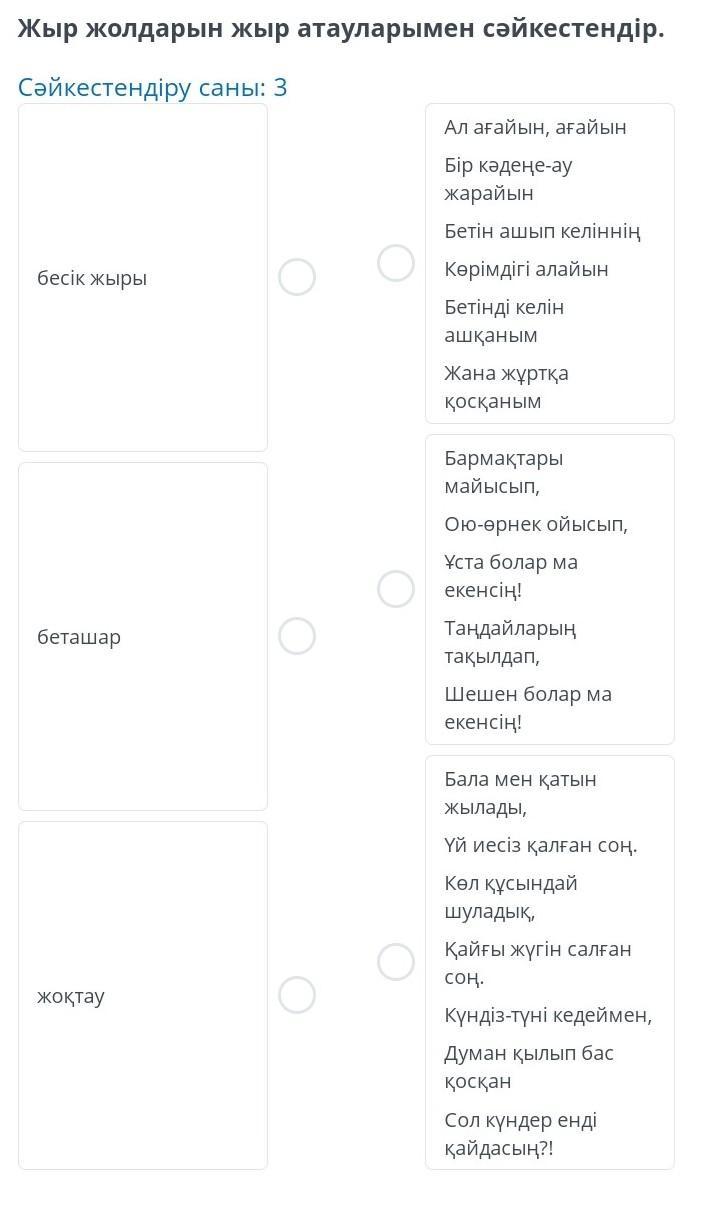This screenshot has height=1213, width=706.
Task: Click the line 'Күндіз-түні кедеймен,'
Action: (x=548, y=1015)
